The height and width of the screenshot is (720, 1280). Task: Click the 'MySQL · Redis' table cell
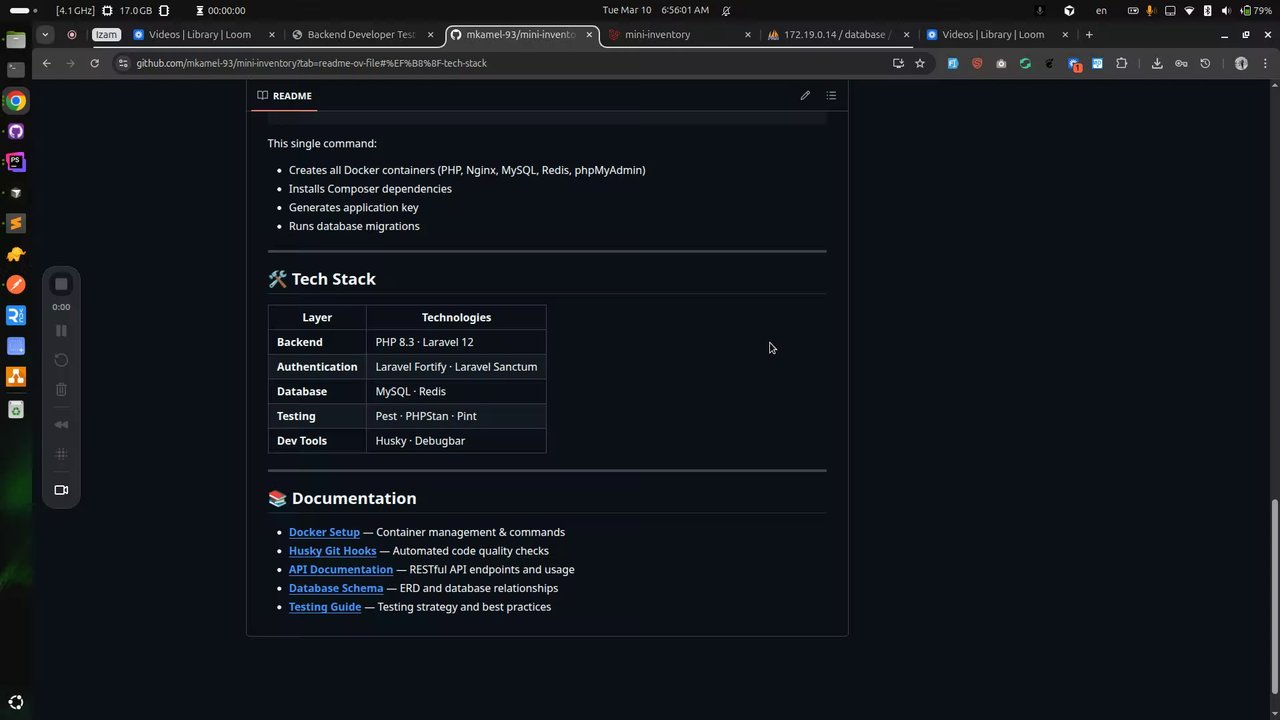coord(456,391)
